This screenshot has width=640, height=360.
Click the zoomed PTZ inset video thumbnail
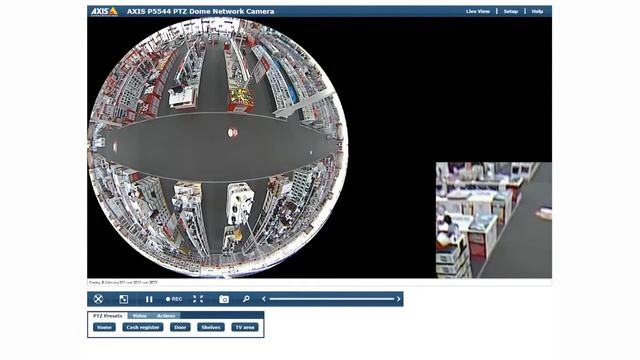[494, 220]
